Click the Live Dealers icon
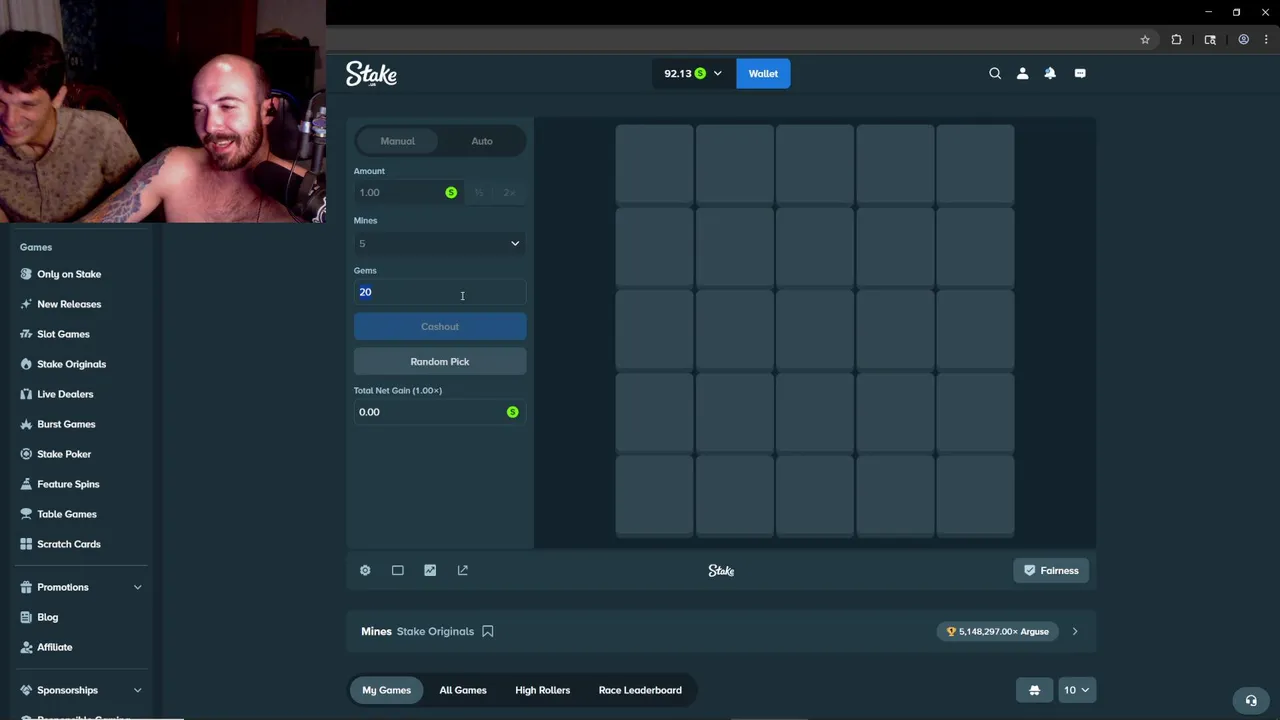 [26, 394]
